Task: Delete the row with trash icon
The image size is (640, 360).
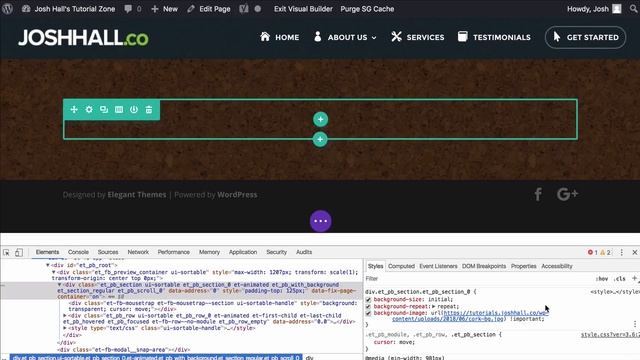Action: (149, 109)
